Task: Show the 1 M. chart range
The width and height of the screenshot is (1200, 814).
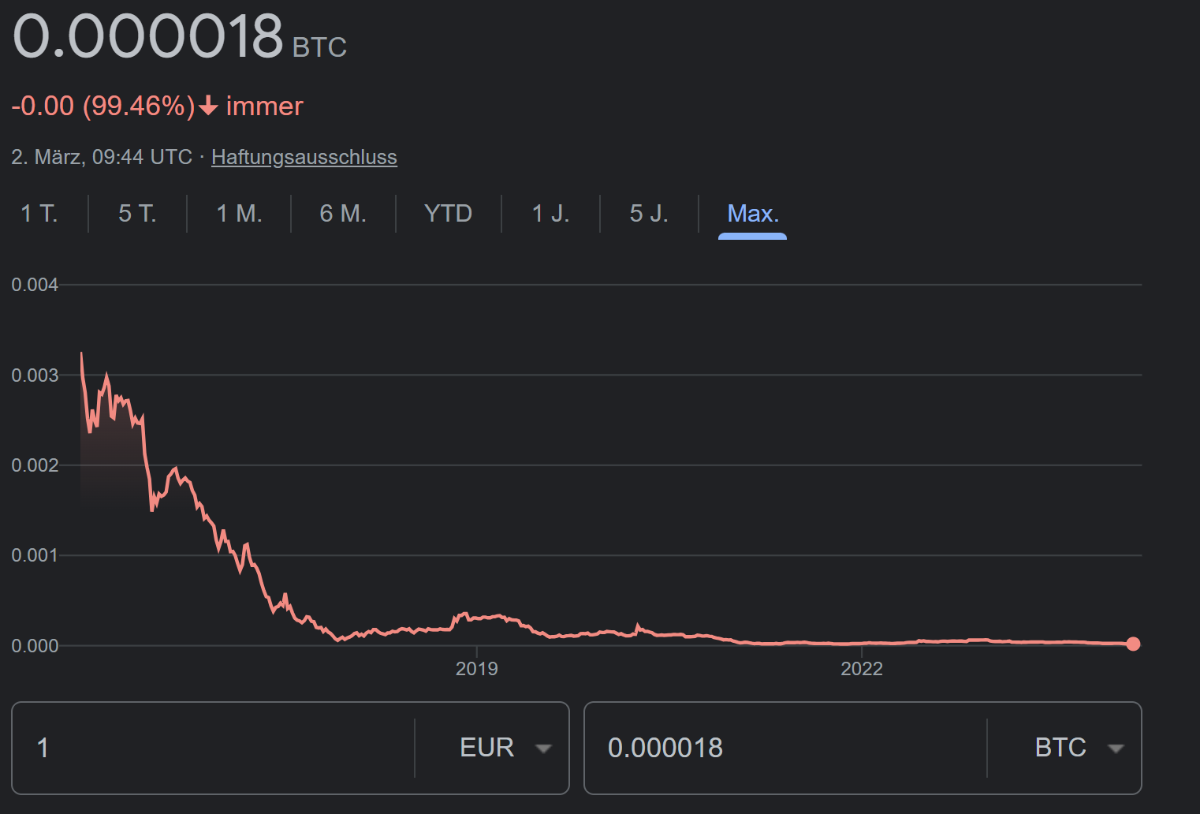Action: click(239, 213)
